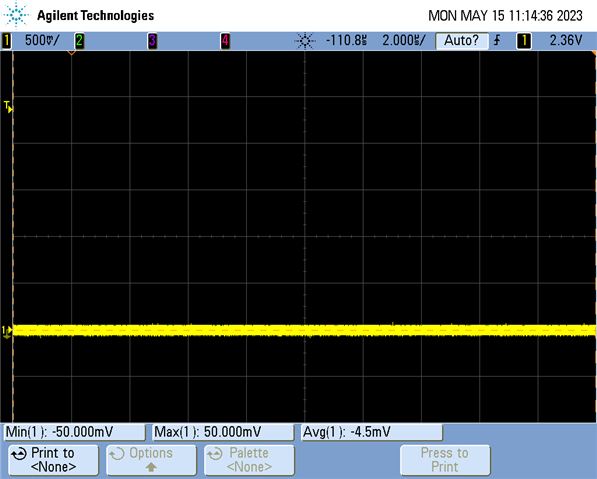Open the Options softkey menu
This screenshot has width=597, height=479.
point(151,460)
